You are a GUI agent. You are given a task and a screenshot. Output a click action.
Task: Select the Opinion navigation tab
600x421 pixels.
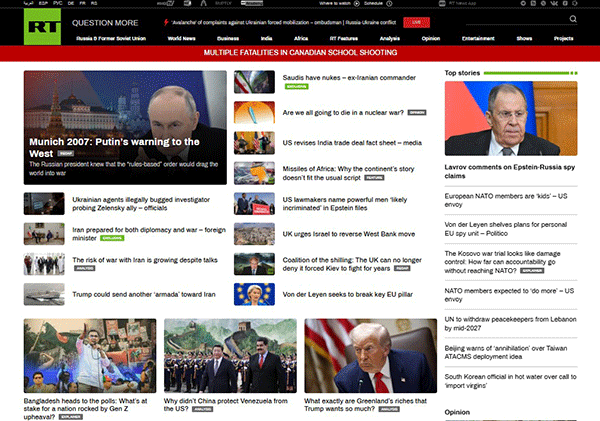click(431, 37)
